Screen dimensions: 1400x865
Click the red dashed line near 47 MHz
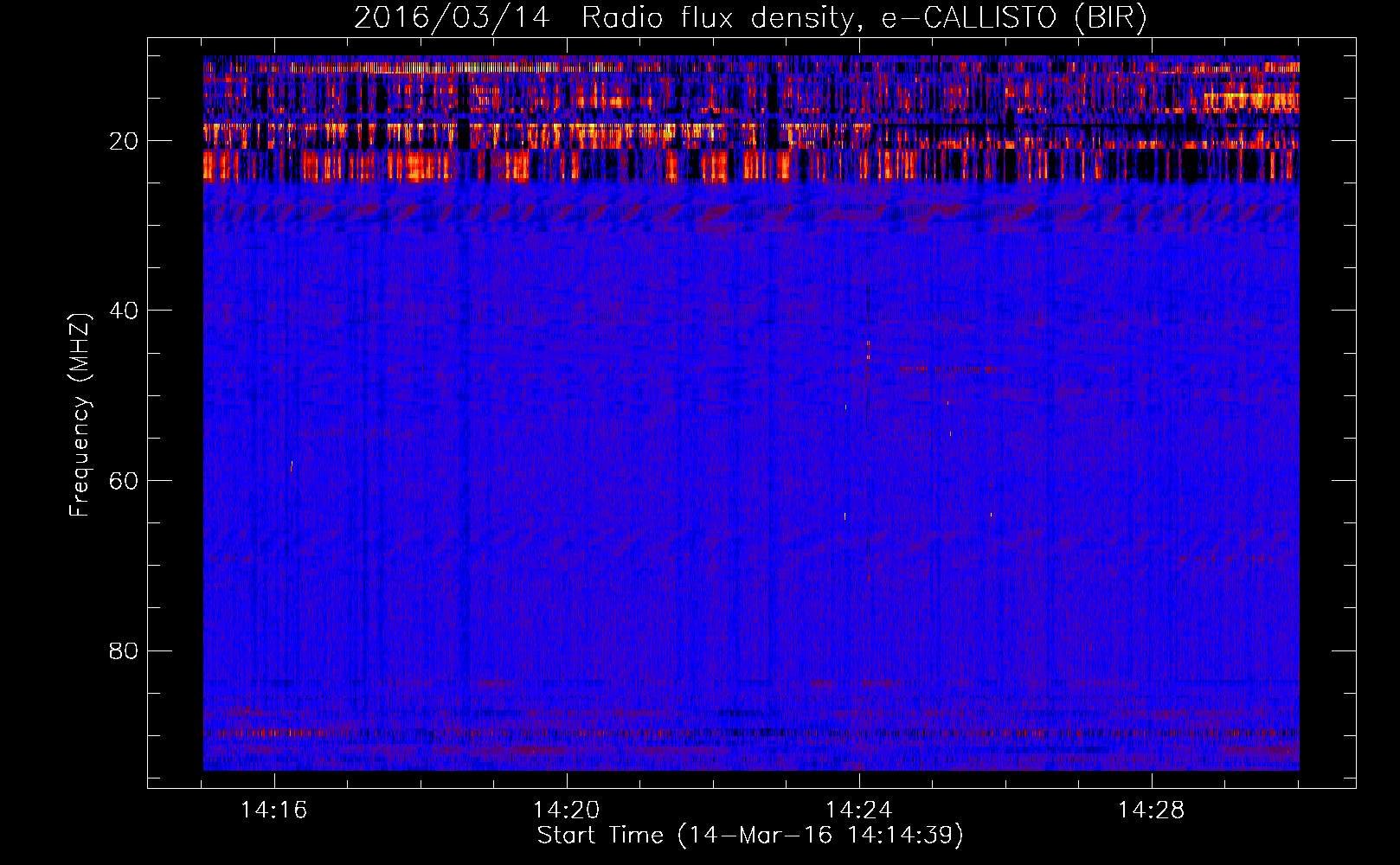click(x=950, y=369)
